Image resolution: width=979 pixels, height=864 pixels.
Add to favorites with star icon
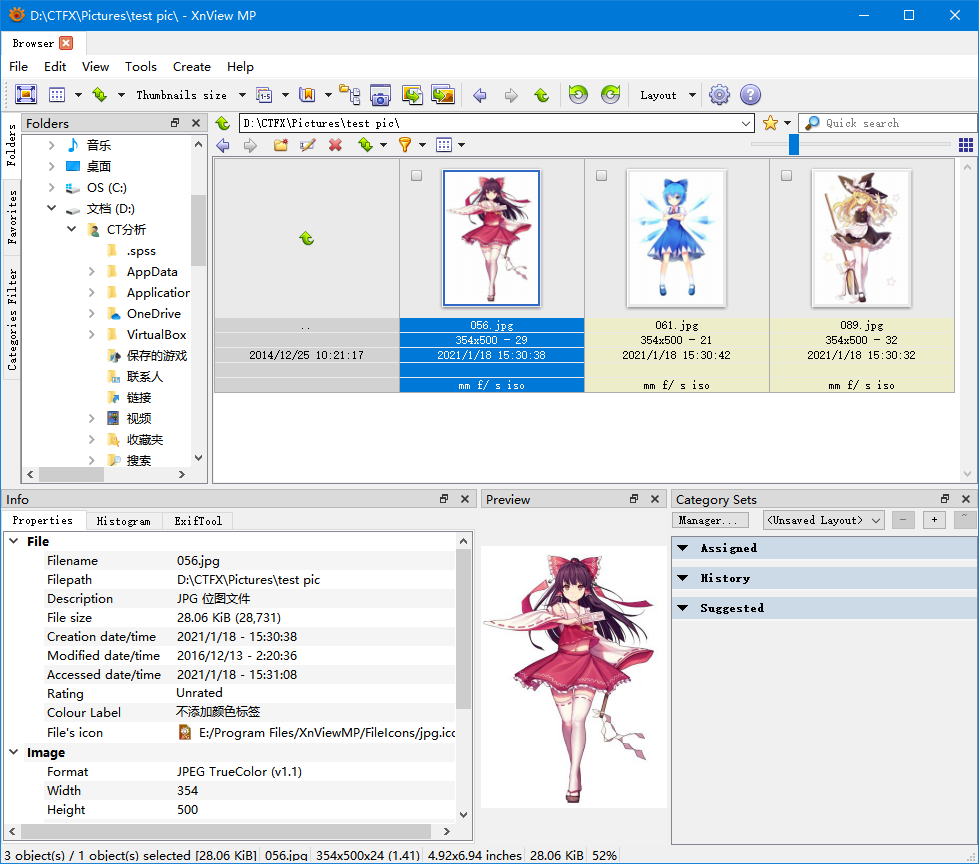(x=770, y=123)
